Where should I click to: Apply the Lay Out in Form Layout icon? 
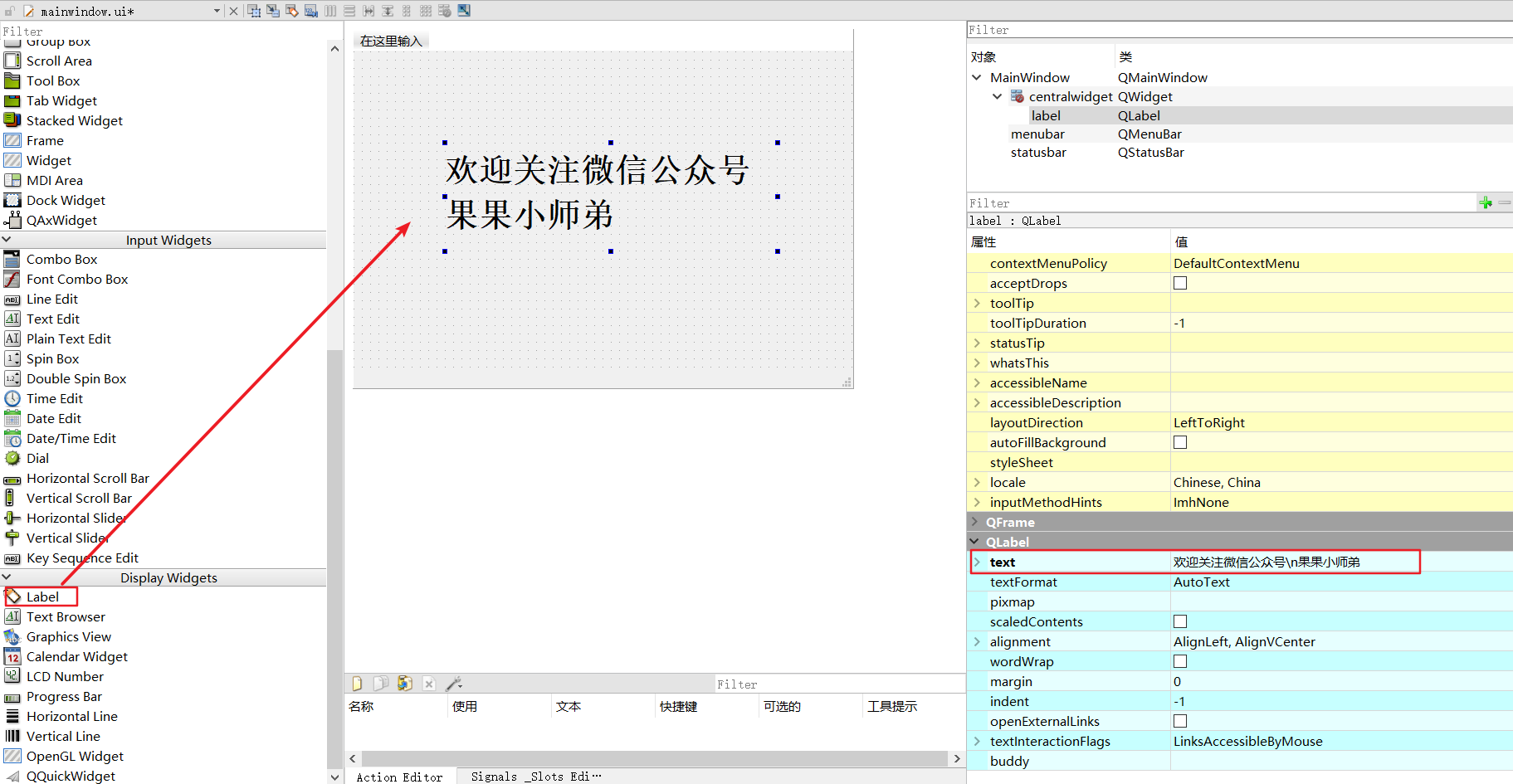pos(407,11)
